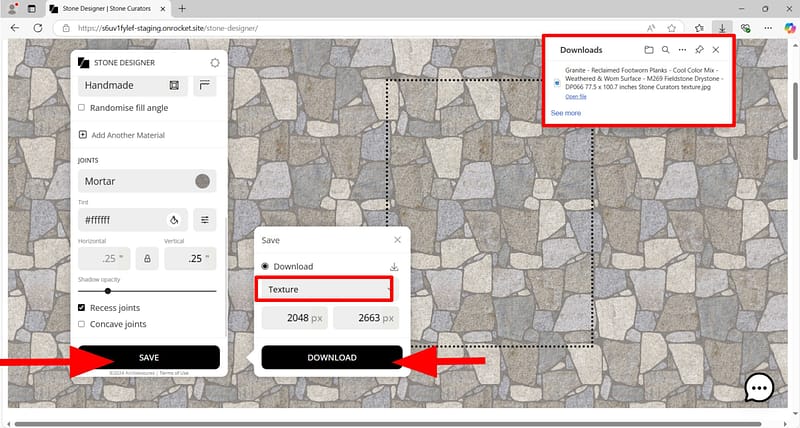Click the tint paint bucket icon

174,219
